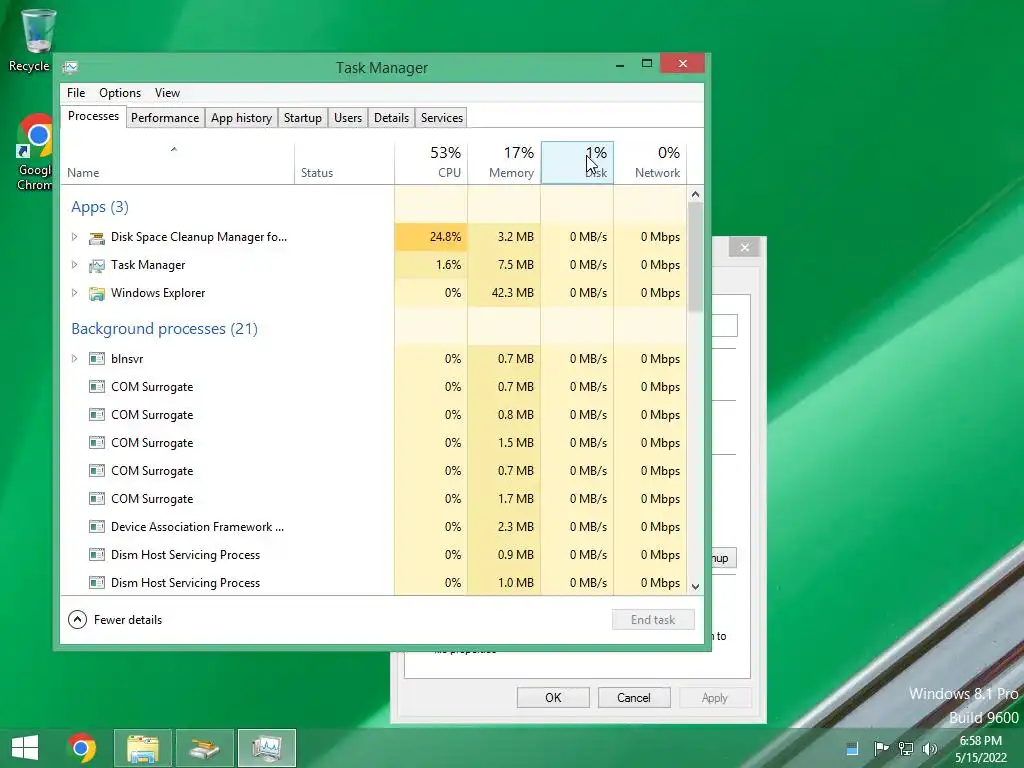Switch to the Startup tab

tap(302, 118)
